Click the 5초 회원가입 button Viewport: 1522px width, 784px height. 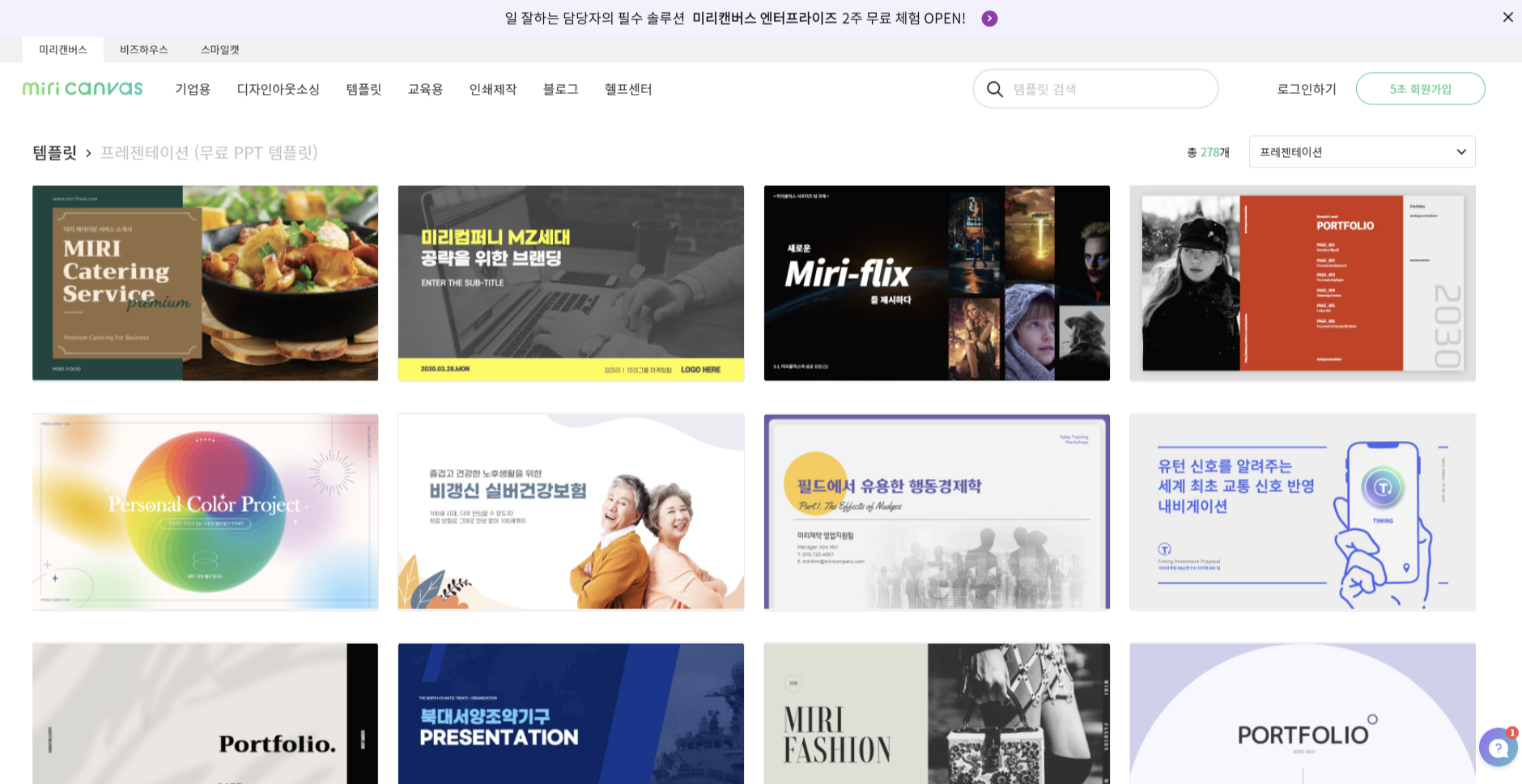point(1420,89)
